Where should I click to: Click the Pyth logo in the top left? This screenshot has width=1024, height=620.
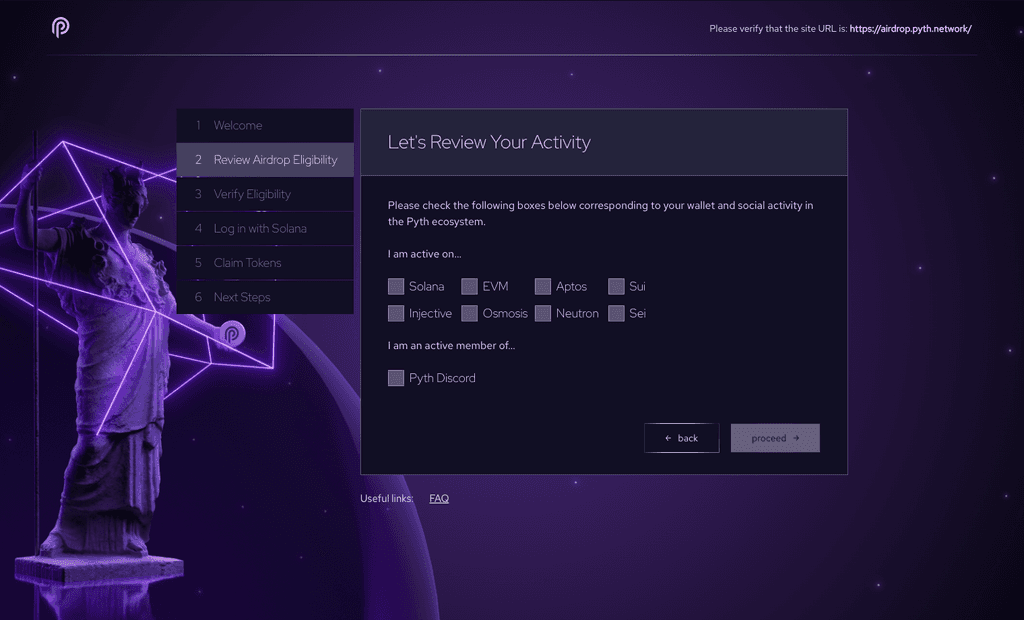point(59,28)
